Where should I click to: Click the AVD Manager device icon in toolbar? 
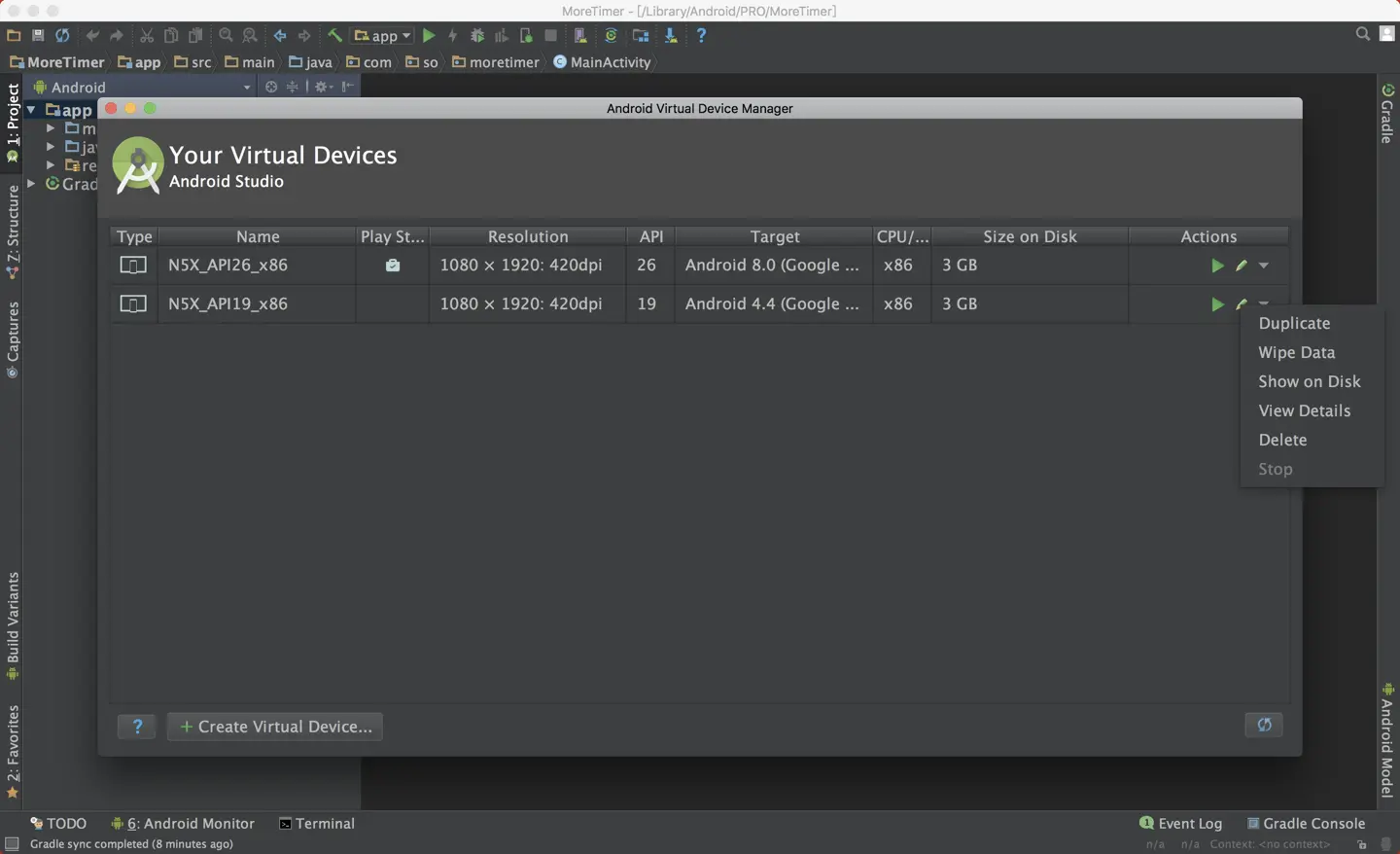click(x=580, y=35)
